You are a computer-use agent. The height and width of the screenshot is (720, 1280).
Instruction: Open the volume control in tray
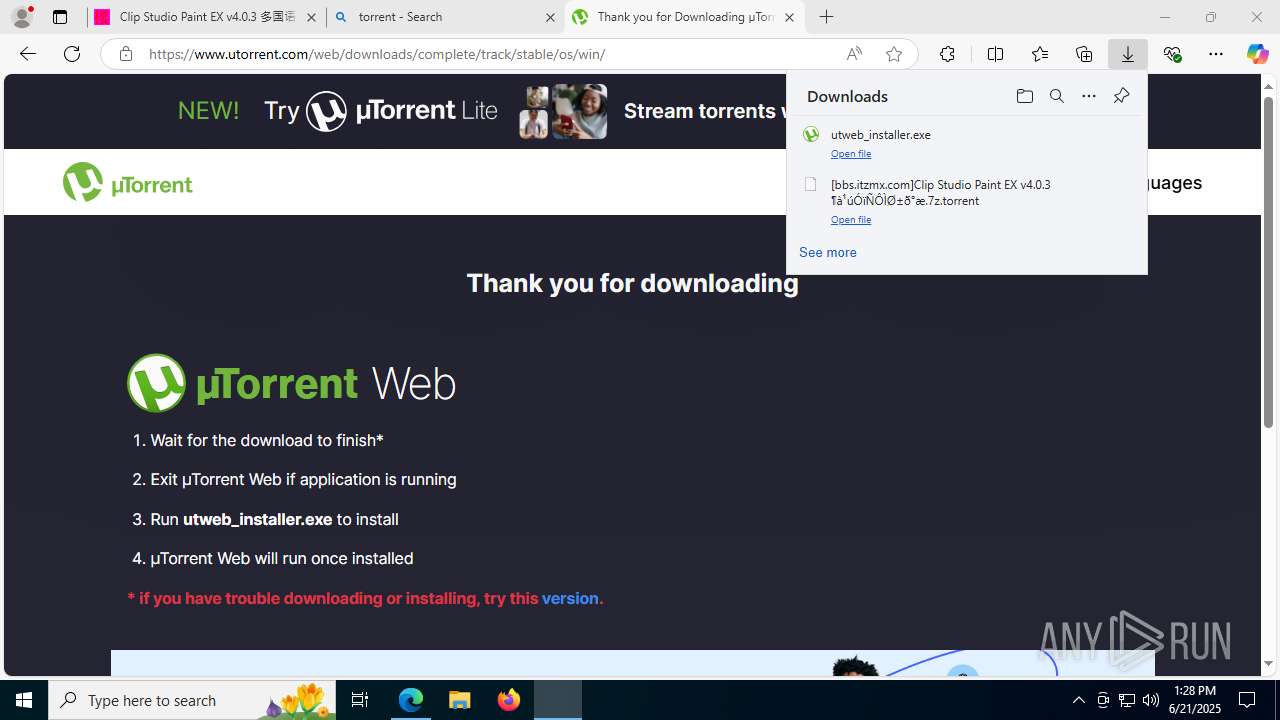pos(1150,700)
